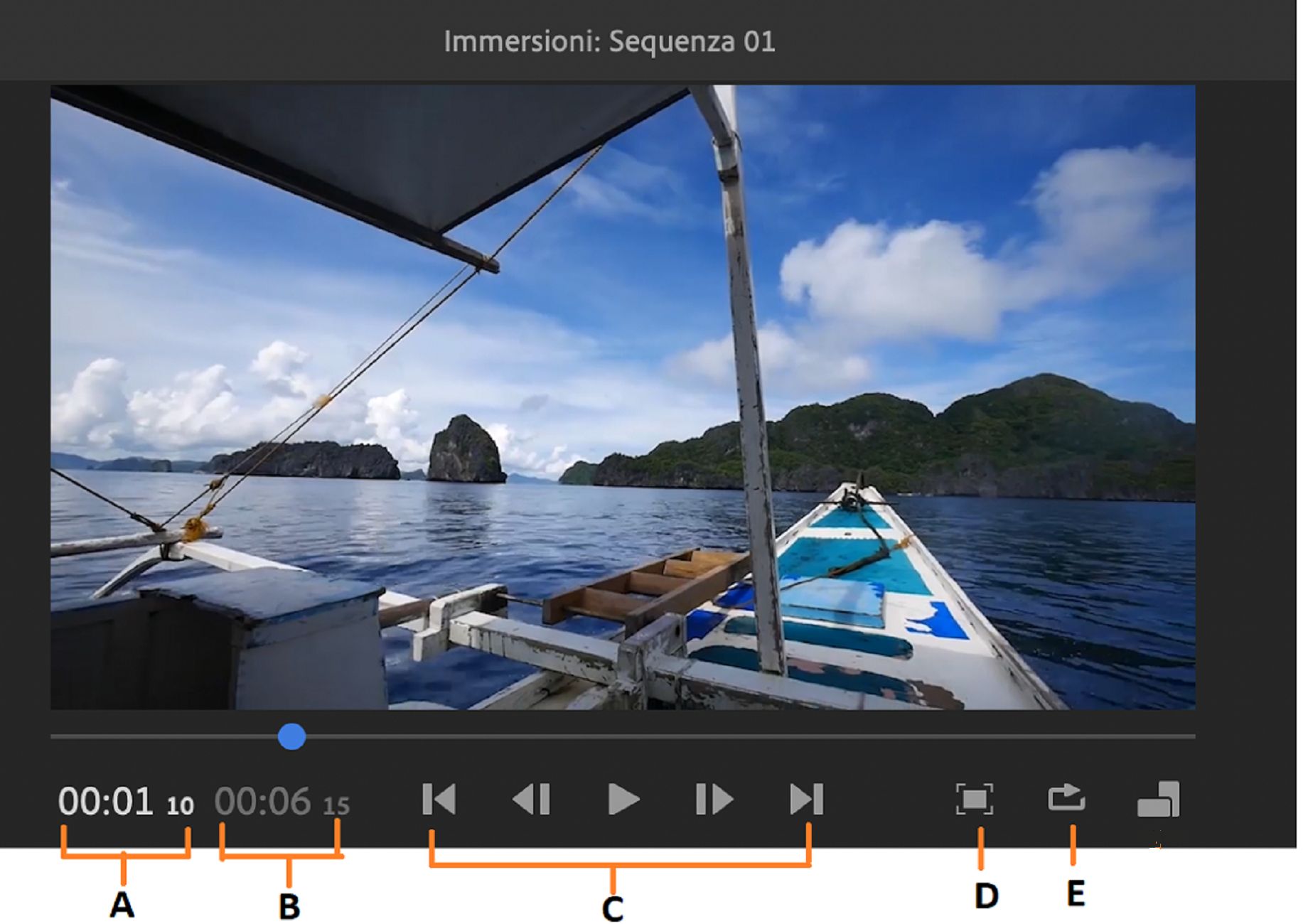The image size is (1308, 924).
Task: Click the blue playhead on the scrubber
Action: click(x=291, y=736)
